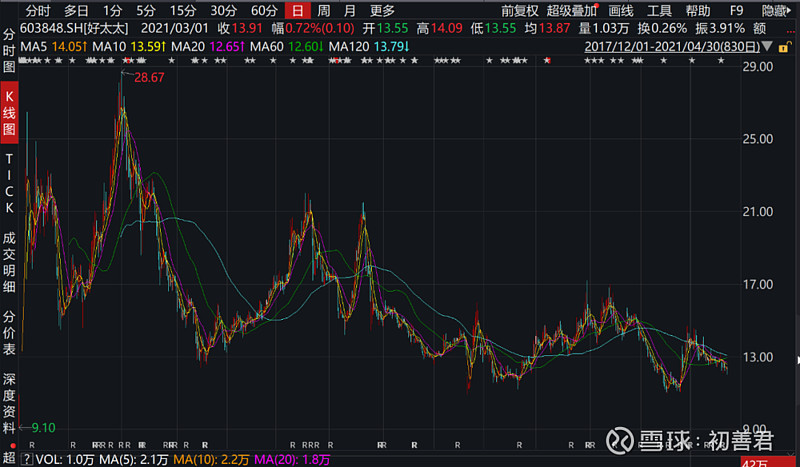Click the red dot below 深度资料

coord(13,446)
